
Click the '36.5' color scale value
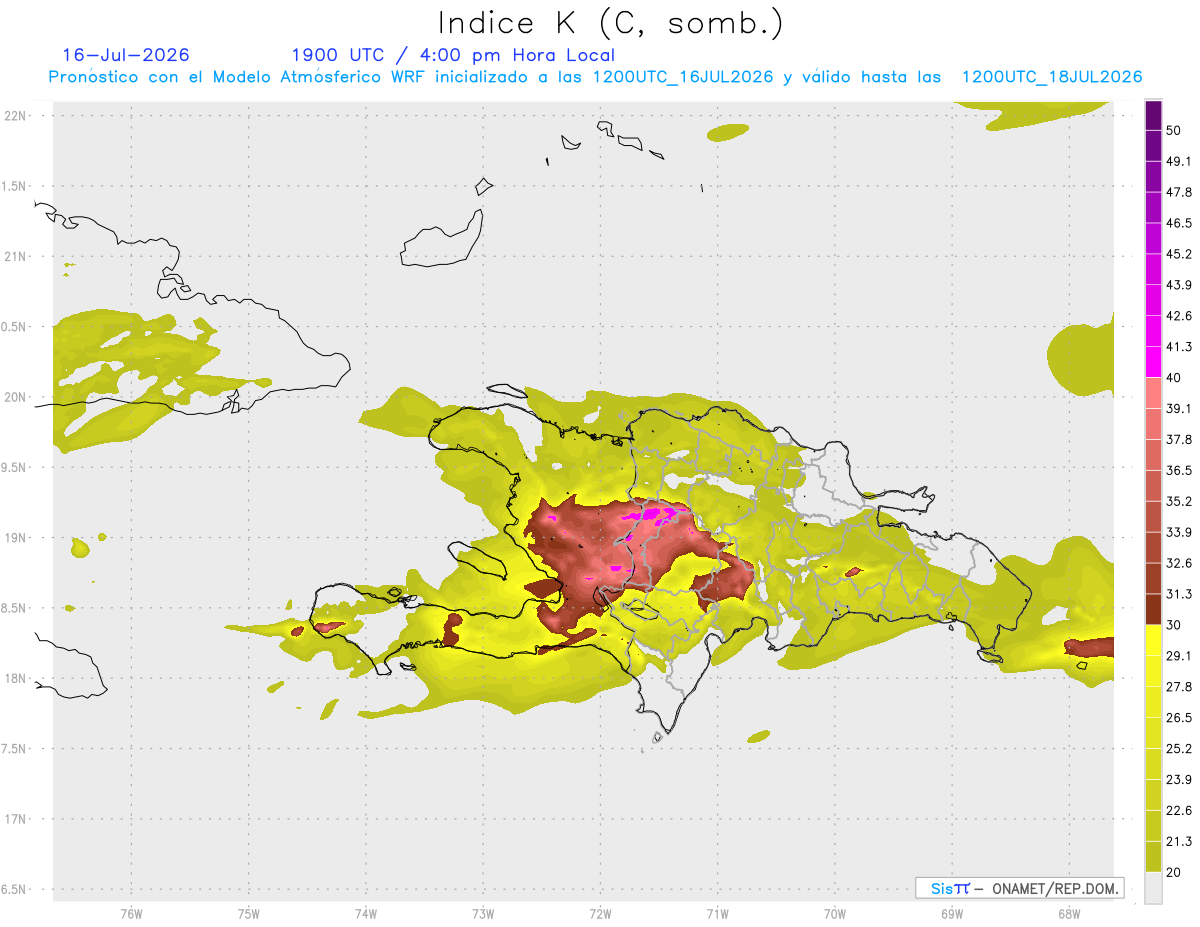(x=1179, y=470)
